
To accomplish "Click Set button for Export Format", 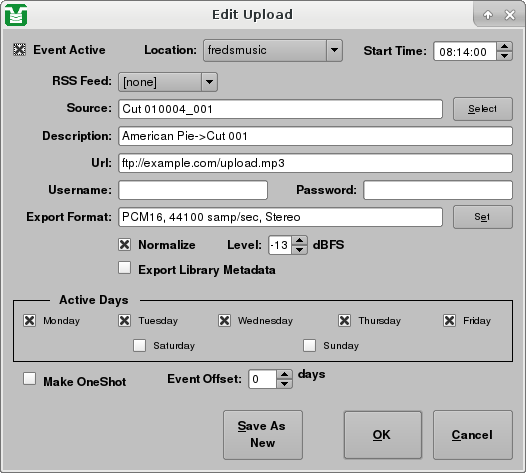I will pos(482,217).
